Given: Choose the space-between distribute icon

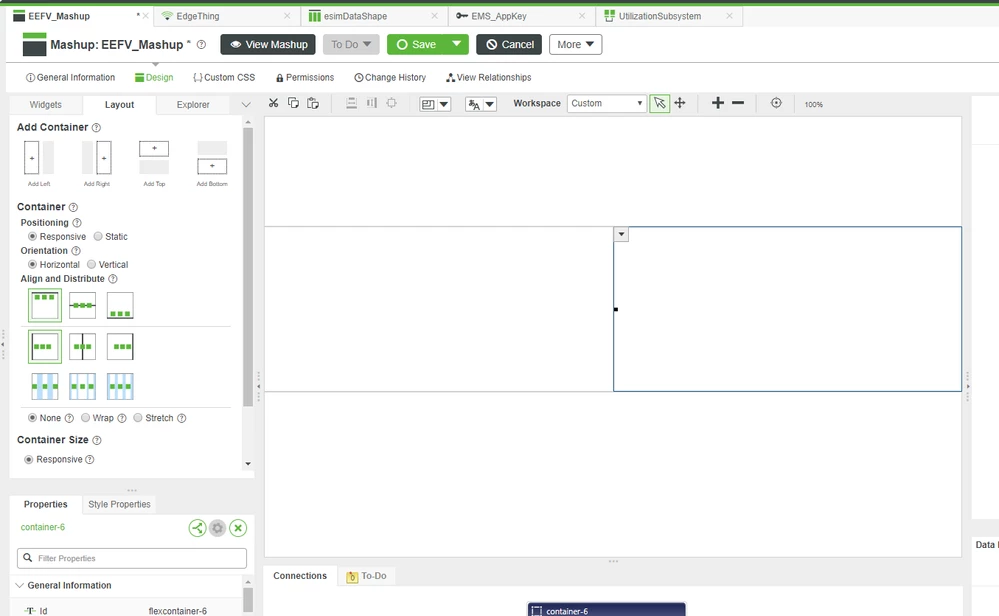Looking at the screenshot, I should [x=45, y=387].
